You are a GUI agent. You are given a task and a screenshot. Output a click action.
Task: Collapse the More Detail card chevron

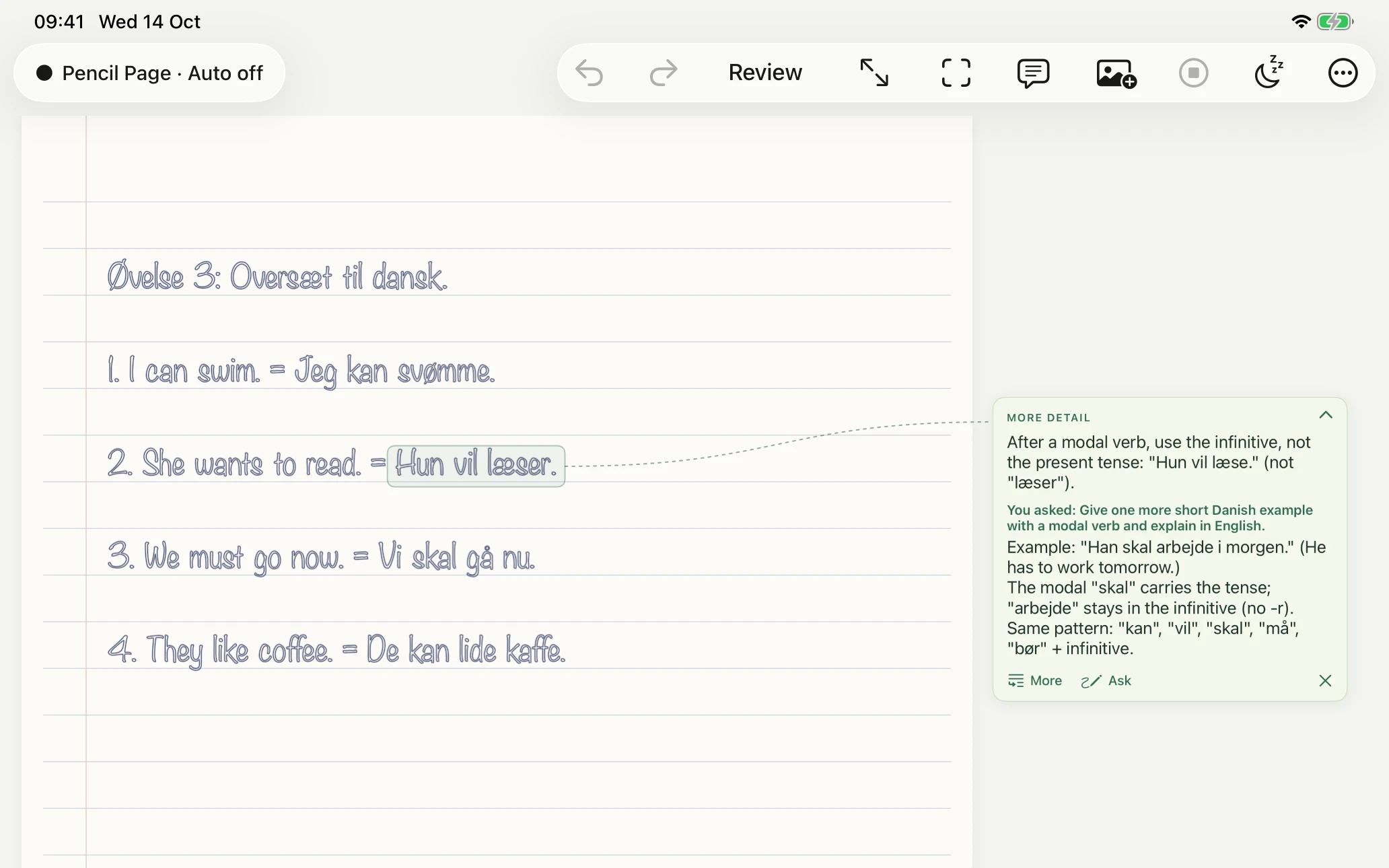(1326, 415)
